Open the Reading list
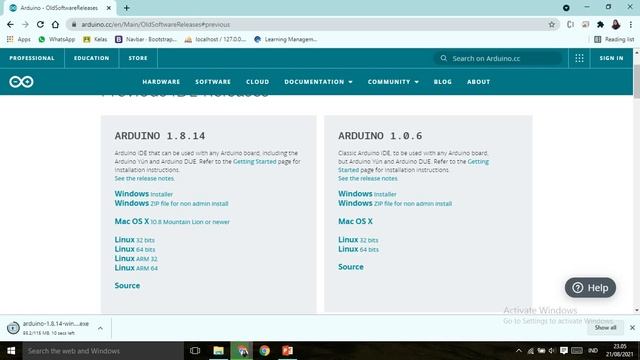Screen dimensions: 640x360 (x=614, y=39)
